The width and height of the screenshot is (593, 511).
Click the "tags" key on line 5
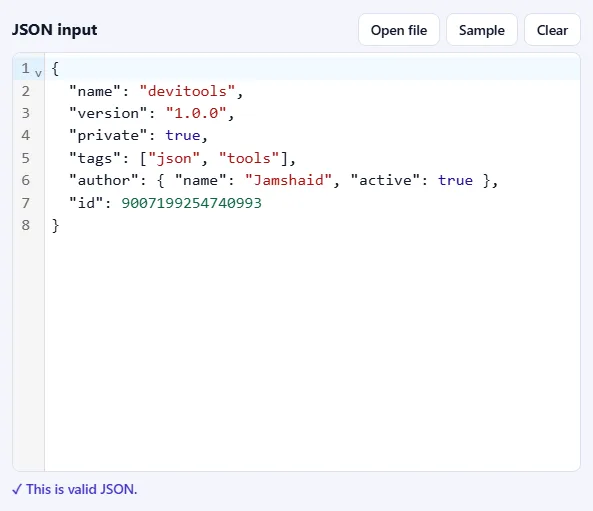95,158
